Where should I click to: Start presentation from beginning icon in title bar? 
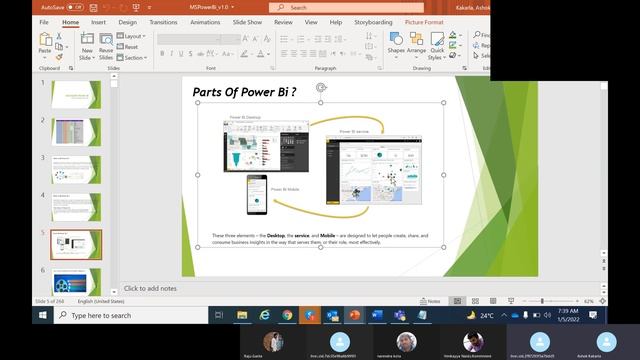coord(136,7)
